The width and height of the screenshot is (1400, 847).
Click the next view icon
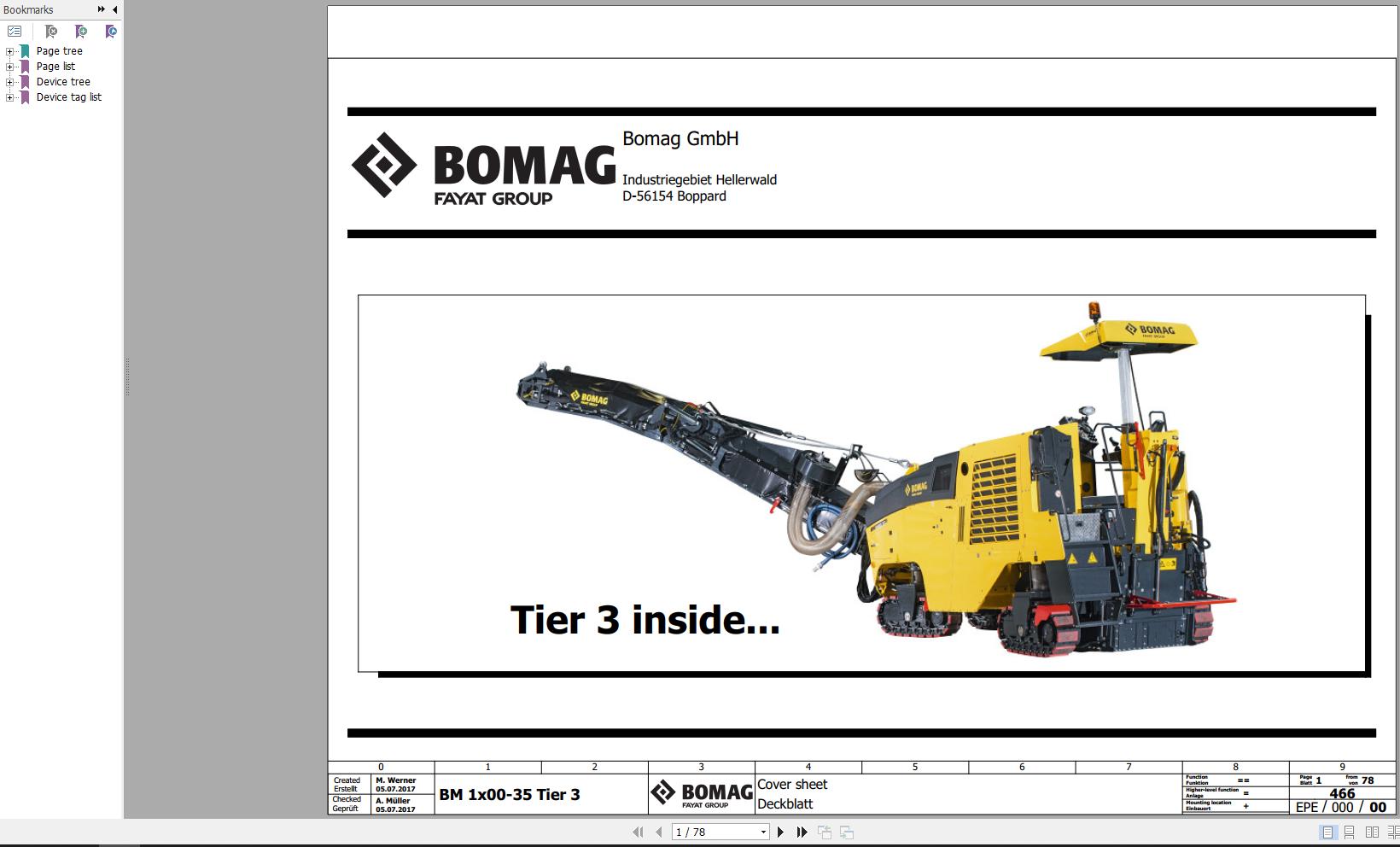(x=847, y=832)
